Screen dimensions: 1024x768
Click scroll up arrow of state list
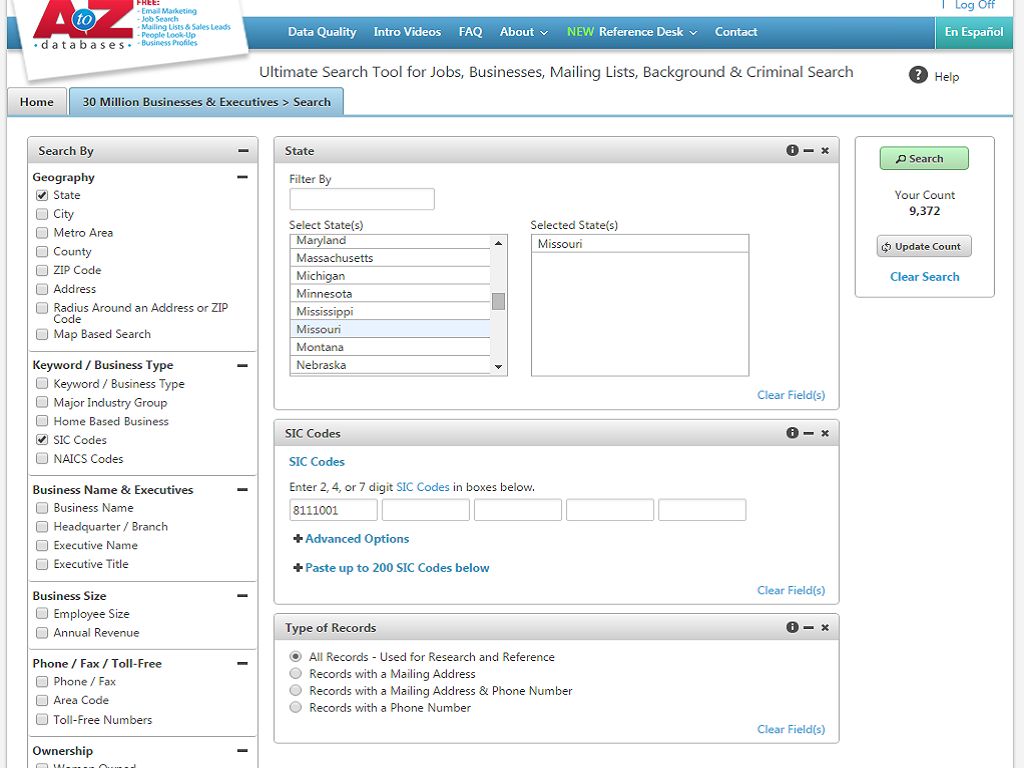(498, 243)
